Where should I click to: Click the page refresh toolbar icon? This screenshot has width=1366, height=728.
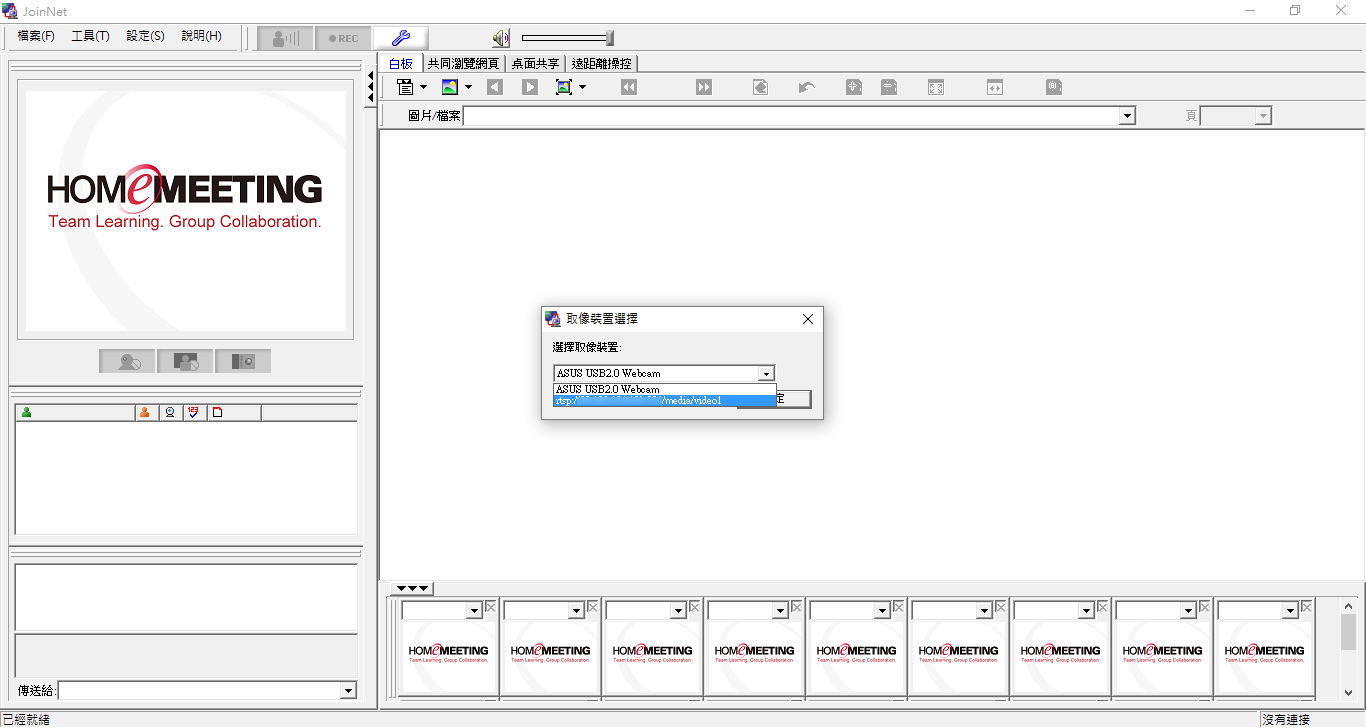[x=761, y=87]
